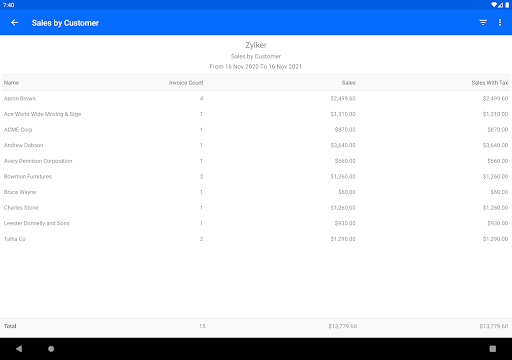This screenshot has width=512, height=360.
Task: Select Avery Dennison Corporation row
Action: pos(256,161)
